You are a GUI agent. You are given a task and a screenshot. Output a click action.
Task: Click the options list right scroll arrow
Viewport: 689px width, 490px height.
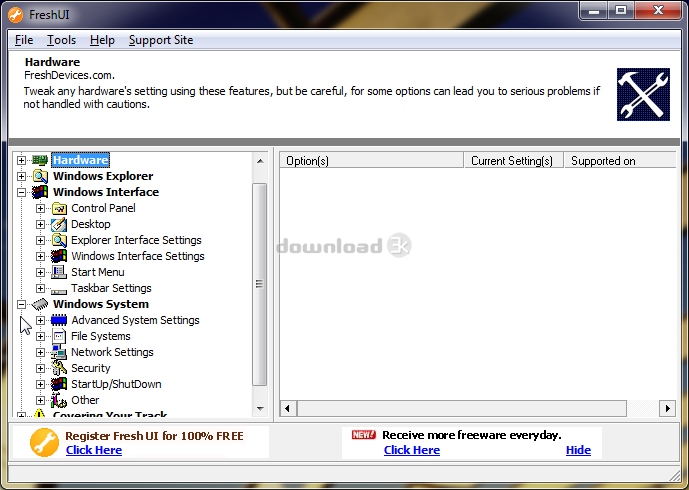(667, 409)
